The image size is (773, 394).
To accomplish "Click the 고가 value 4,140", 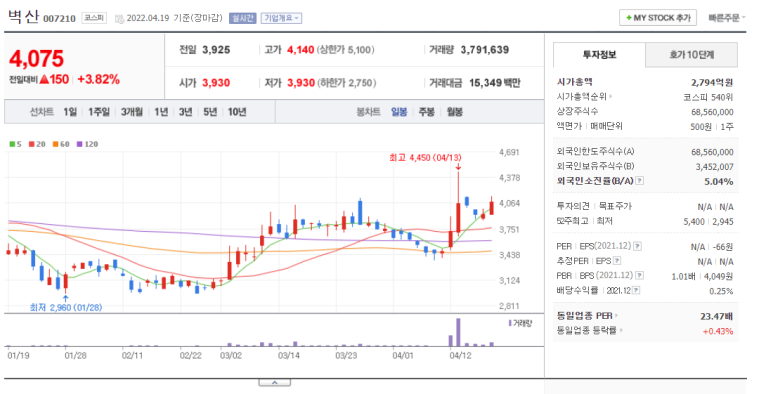I will pyautogui.click(x=301, y=50).
